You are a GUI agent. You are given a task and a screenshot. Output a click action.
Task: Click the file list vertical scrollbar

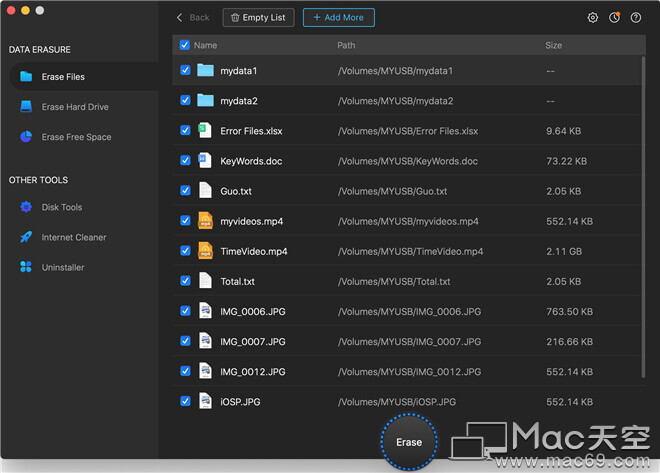643,217
